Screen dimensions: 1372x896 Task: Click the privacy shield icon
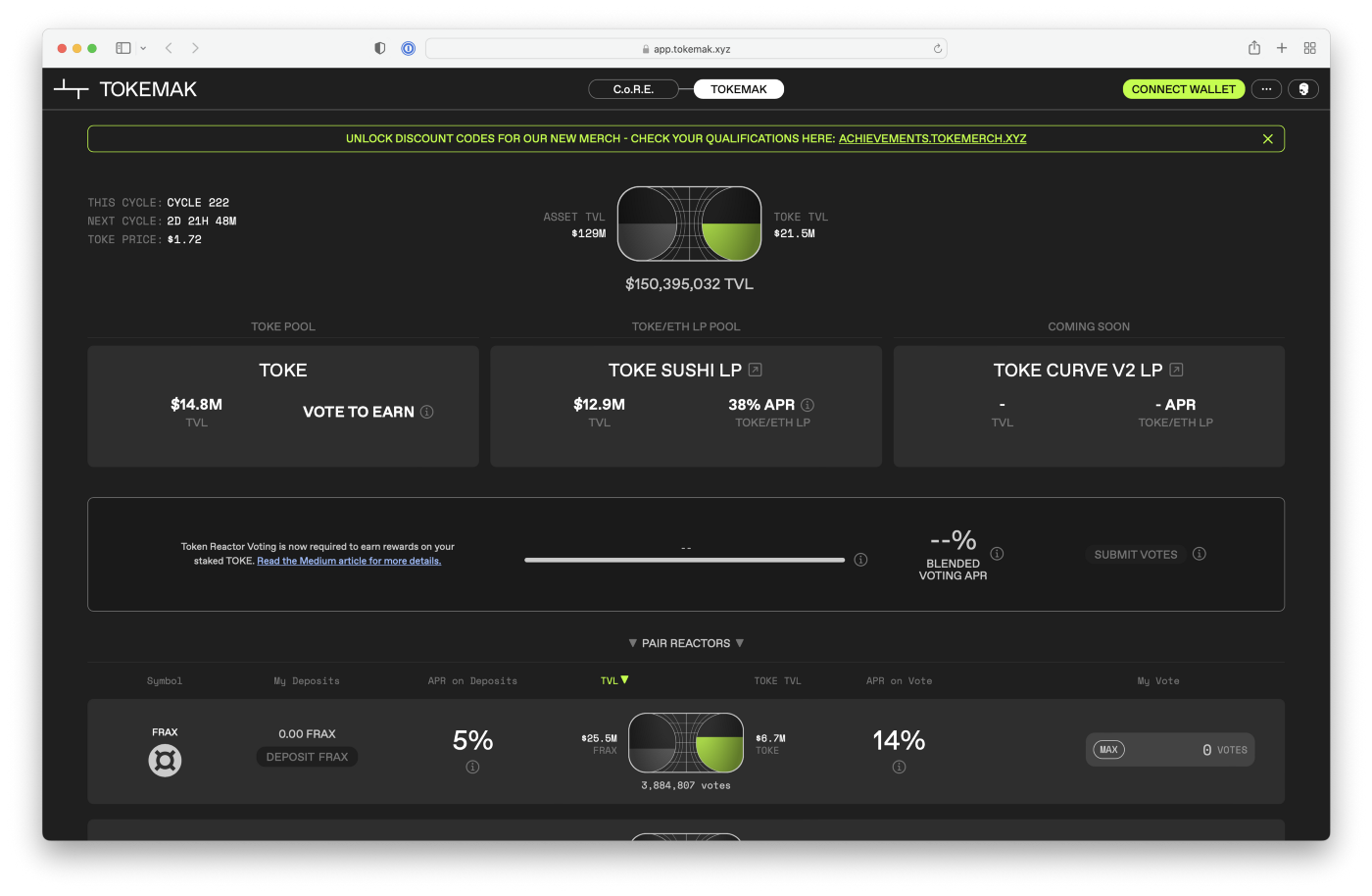pos(380,48)
